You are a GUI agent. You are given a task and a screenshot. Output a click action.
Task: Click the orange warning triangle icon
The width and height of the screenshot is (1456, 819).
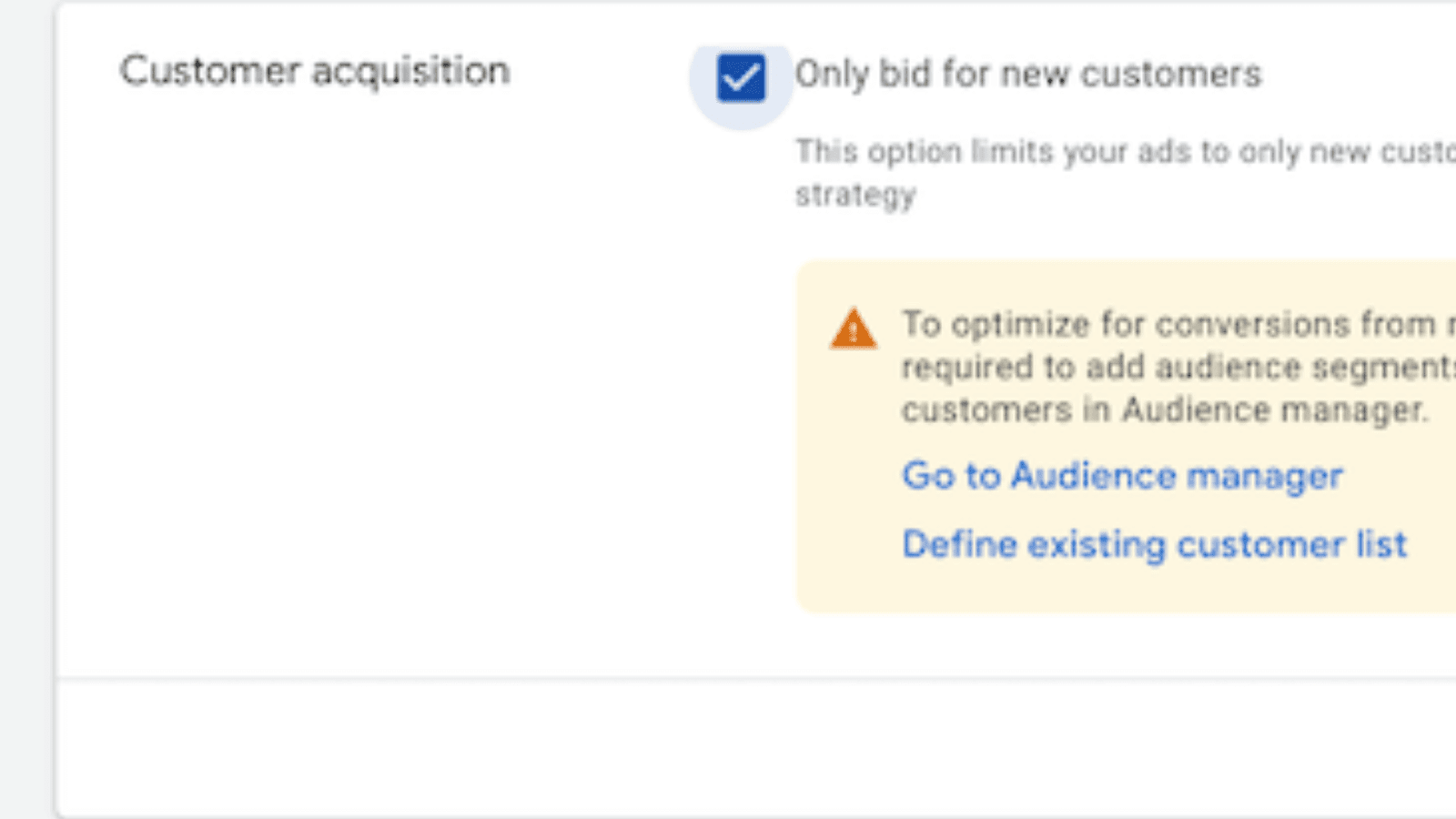[853, 329]
